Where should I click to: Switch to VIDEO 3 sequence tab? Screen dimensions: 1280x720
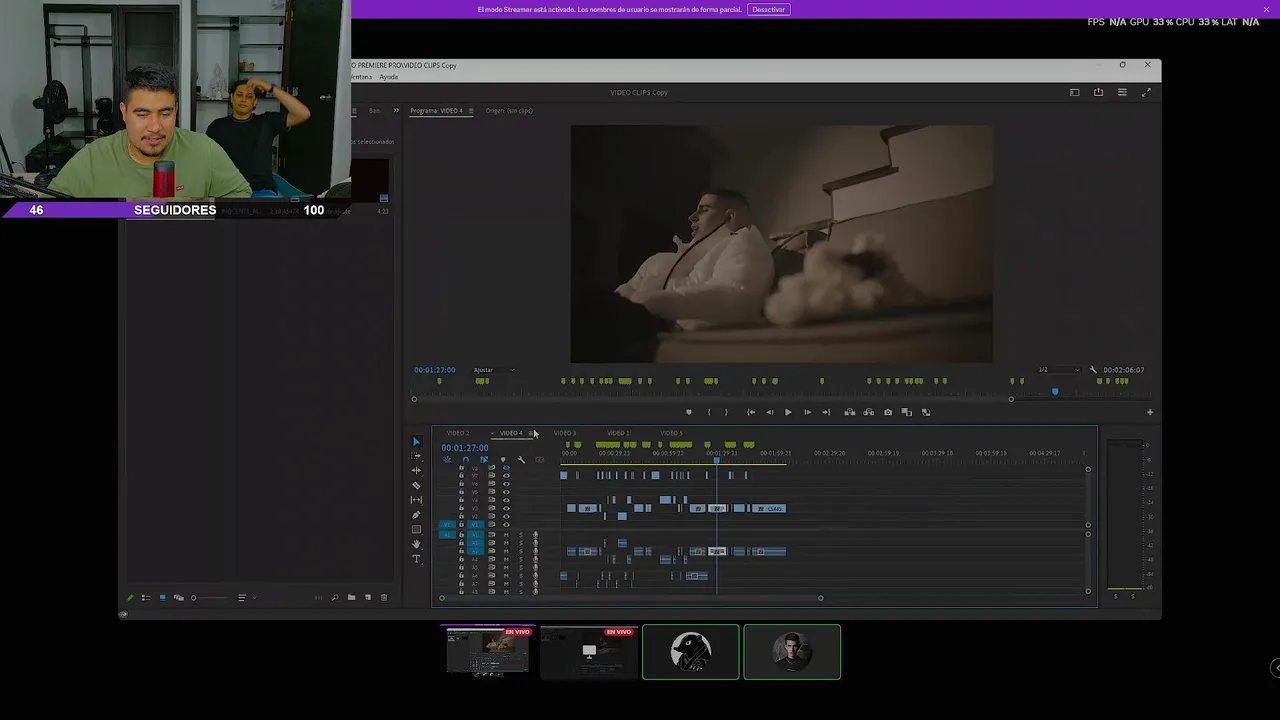click(x=565, y=433)
